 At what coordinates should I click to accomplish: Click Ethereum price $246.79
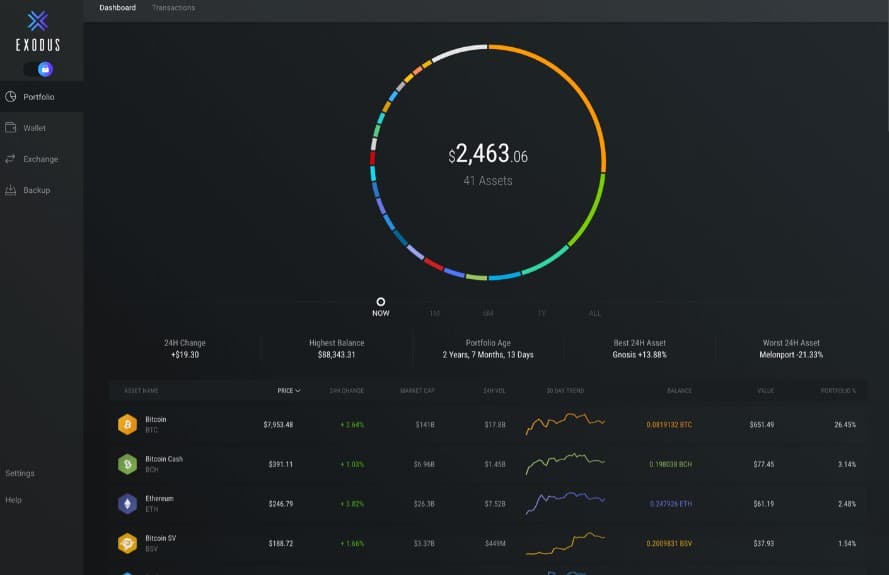(x=281, y=504)
